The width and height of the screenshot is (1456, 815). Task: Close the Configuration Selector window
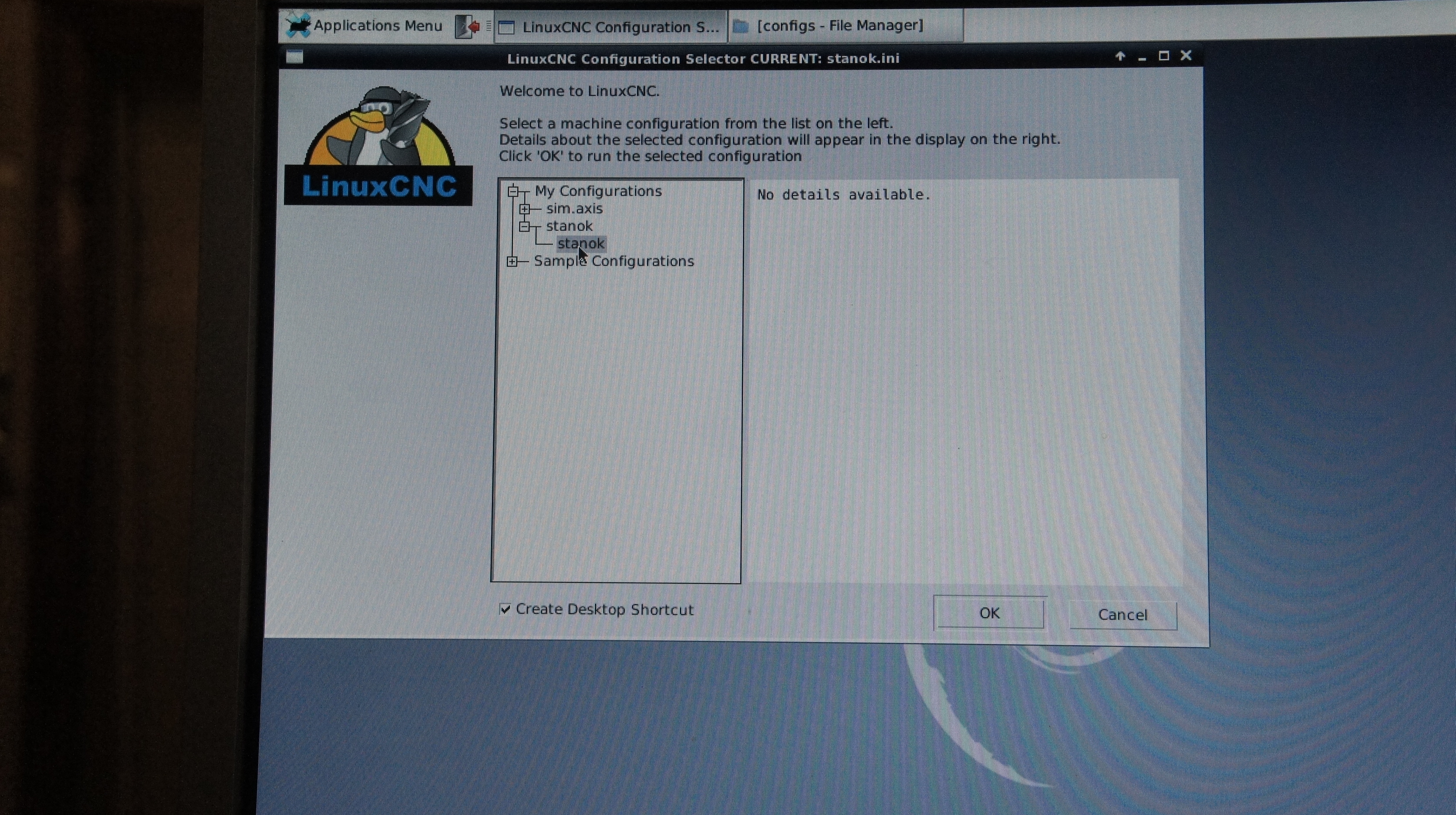(x=1186, y=55)
